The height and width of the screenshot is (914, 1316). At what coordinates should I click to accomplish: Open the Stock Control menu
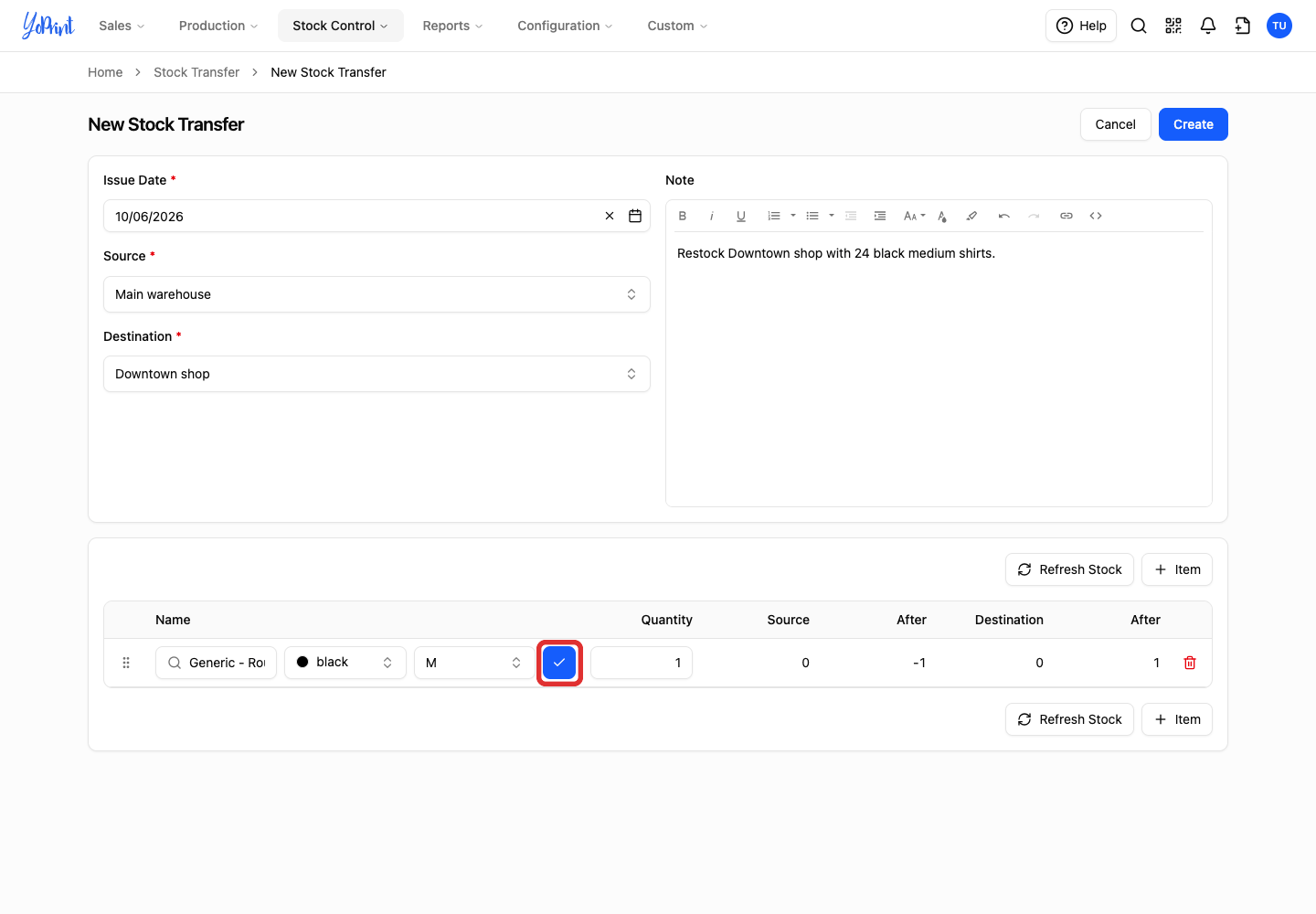coord(341,26)
